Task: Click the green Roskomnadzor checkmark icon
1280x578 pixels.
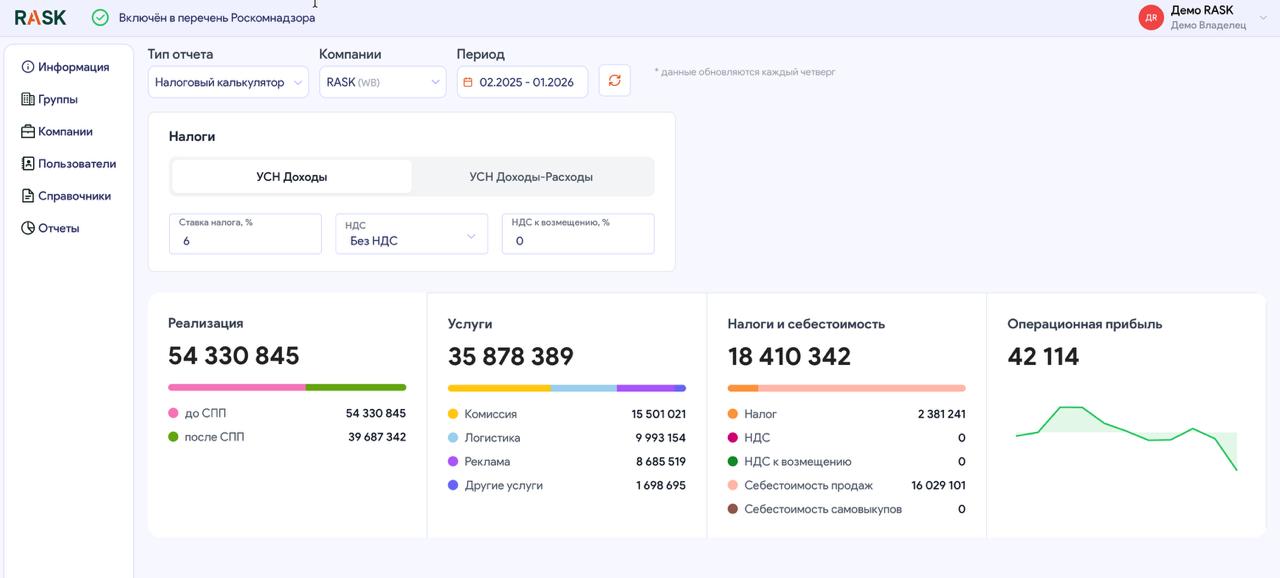Action: tap(100, 17)
